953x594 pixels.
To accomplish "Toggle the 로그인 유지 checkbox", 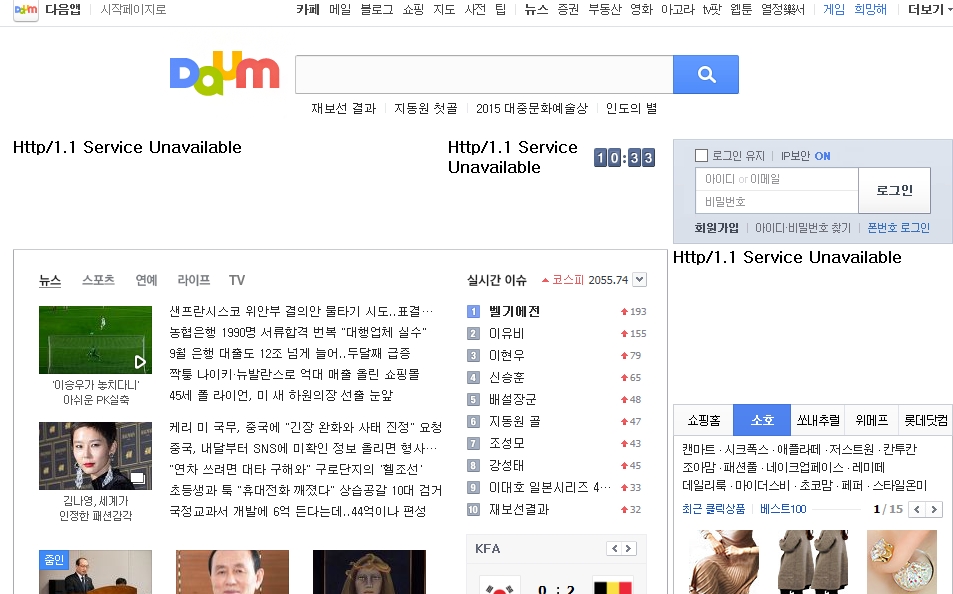I will click(x=701, y=156).
